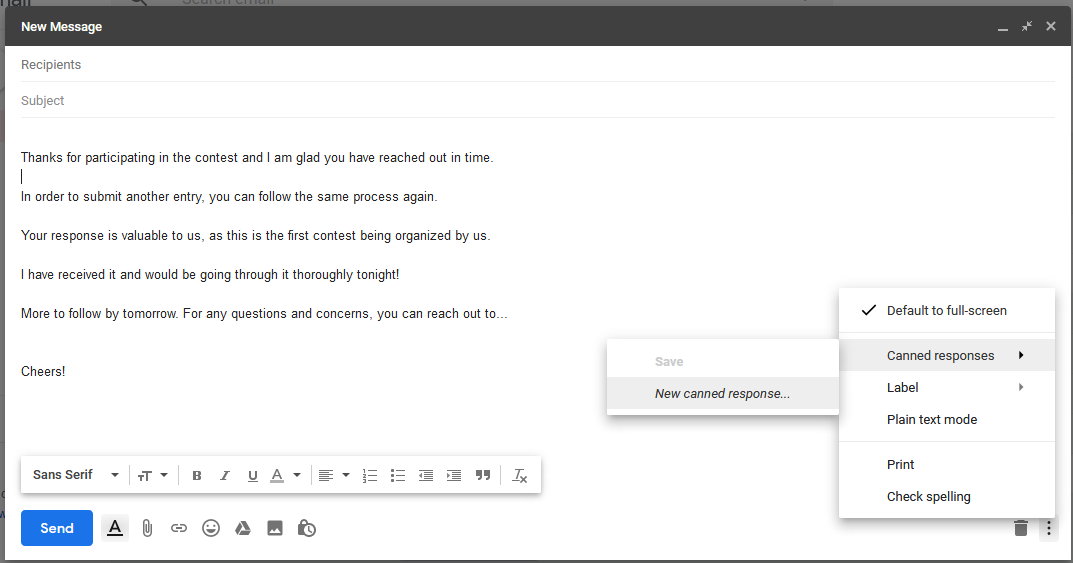Indent less button in toolbar
Viewport: 1073px width, 563px height.
click(x=426, y=475)
